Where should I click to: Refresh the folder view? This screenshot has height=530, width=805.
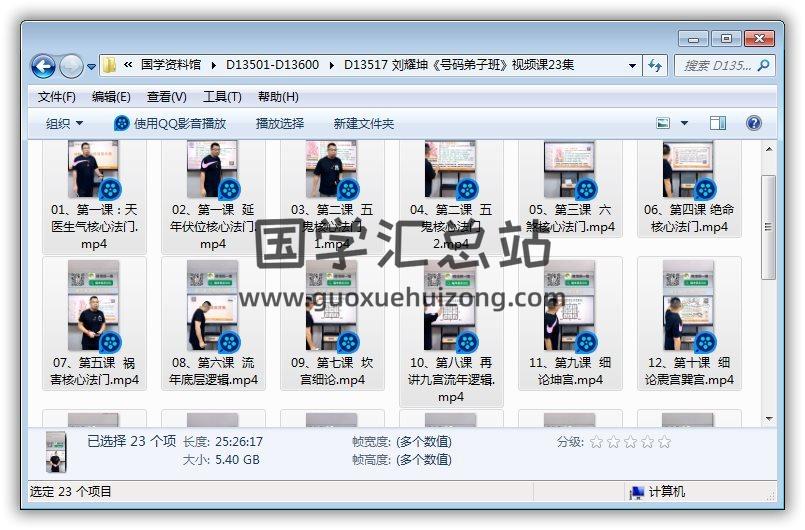(x=655, y=66)
